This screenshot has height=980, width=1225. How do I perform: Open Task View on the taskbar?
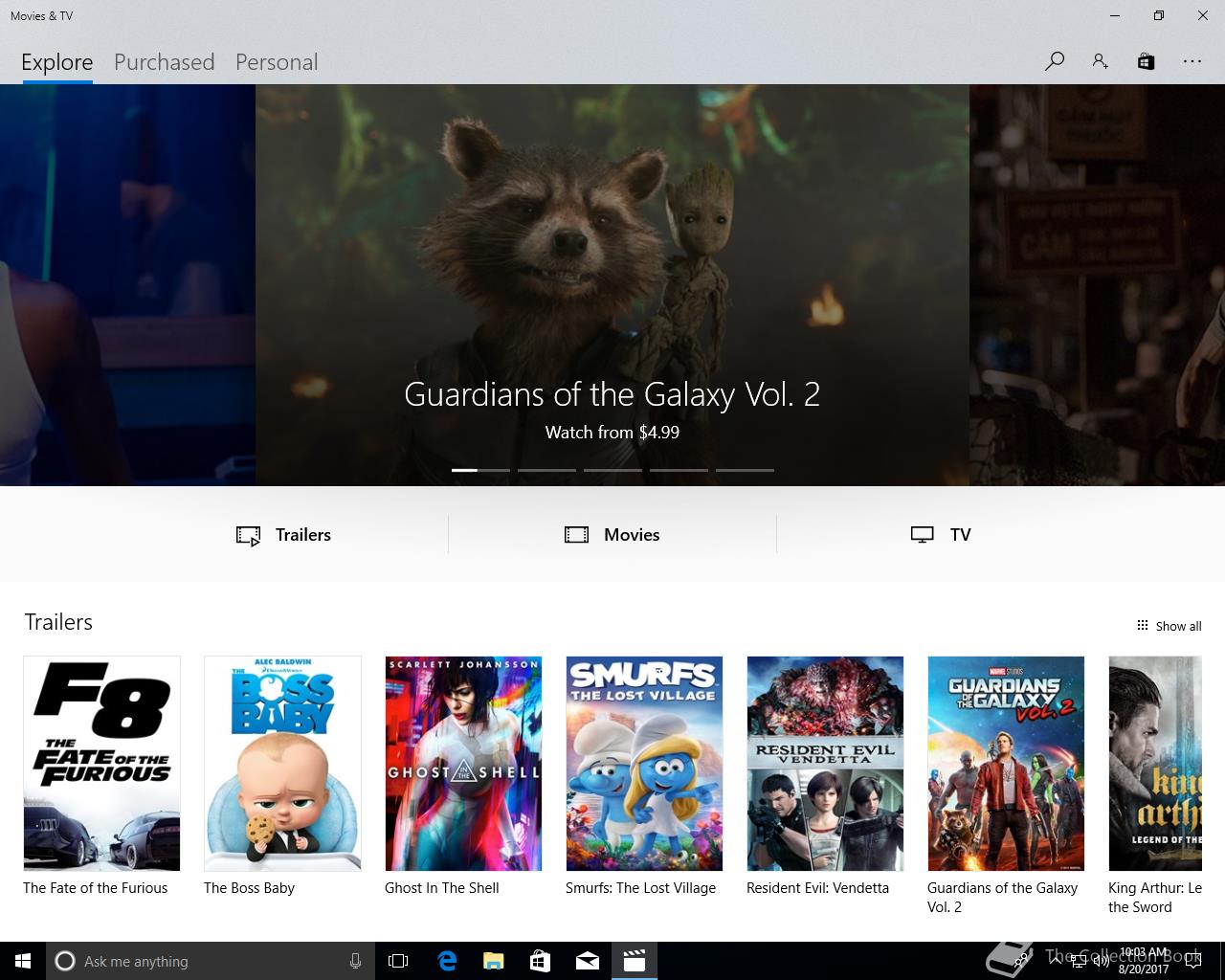click(x=398, y=961)
